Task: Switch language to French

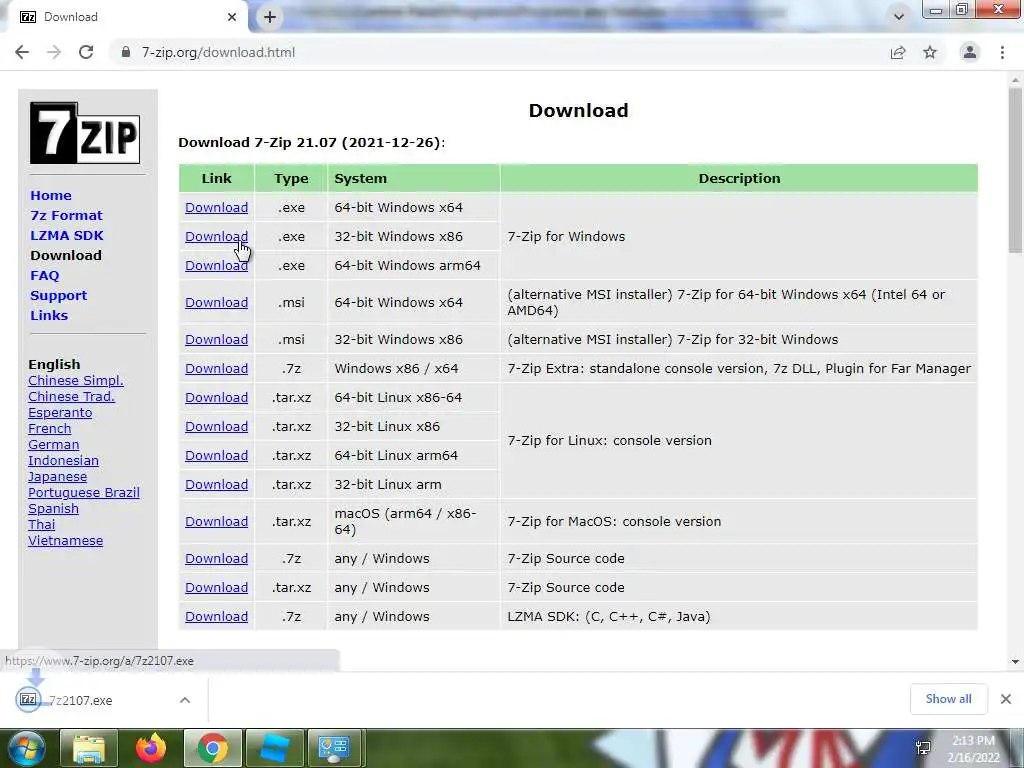Action: click(x=50, y=428)
